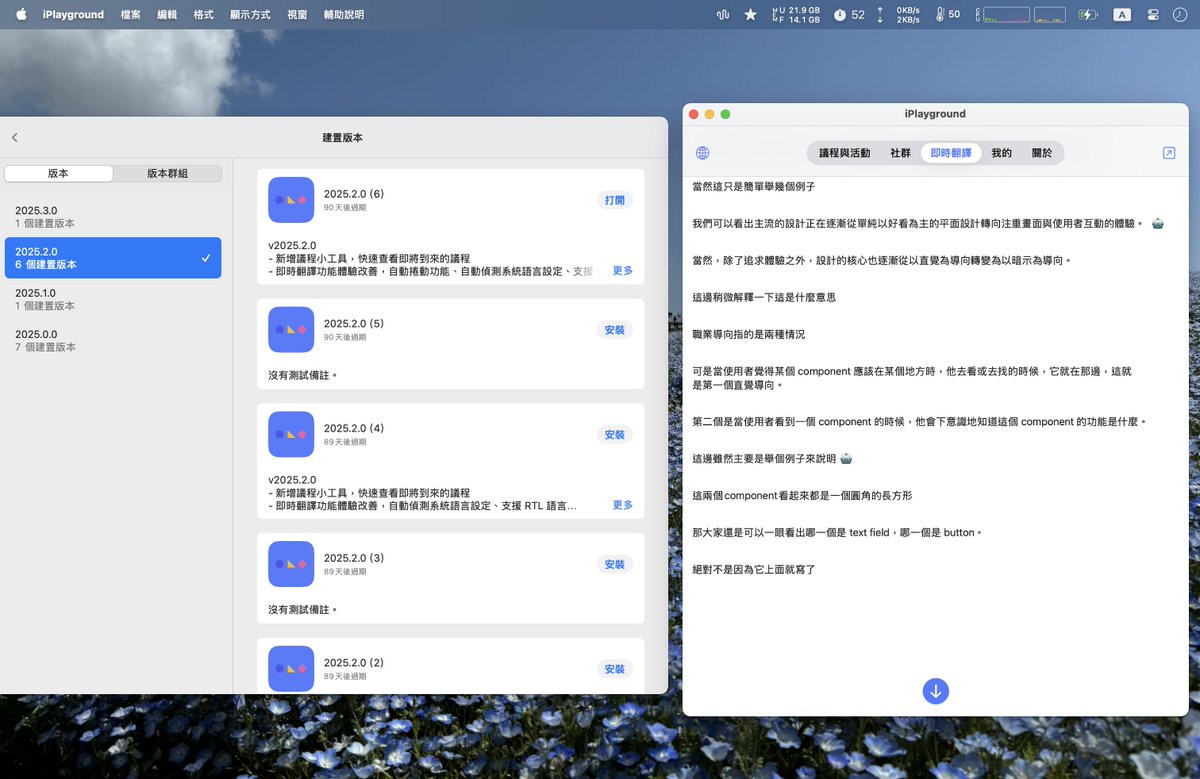Click 打開 for build 2025.2.0 (6)
The image size is (1200, 779).
point(615,200)
